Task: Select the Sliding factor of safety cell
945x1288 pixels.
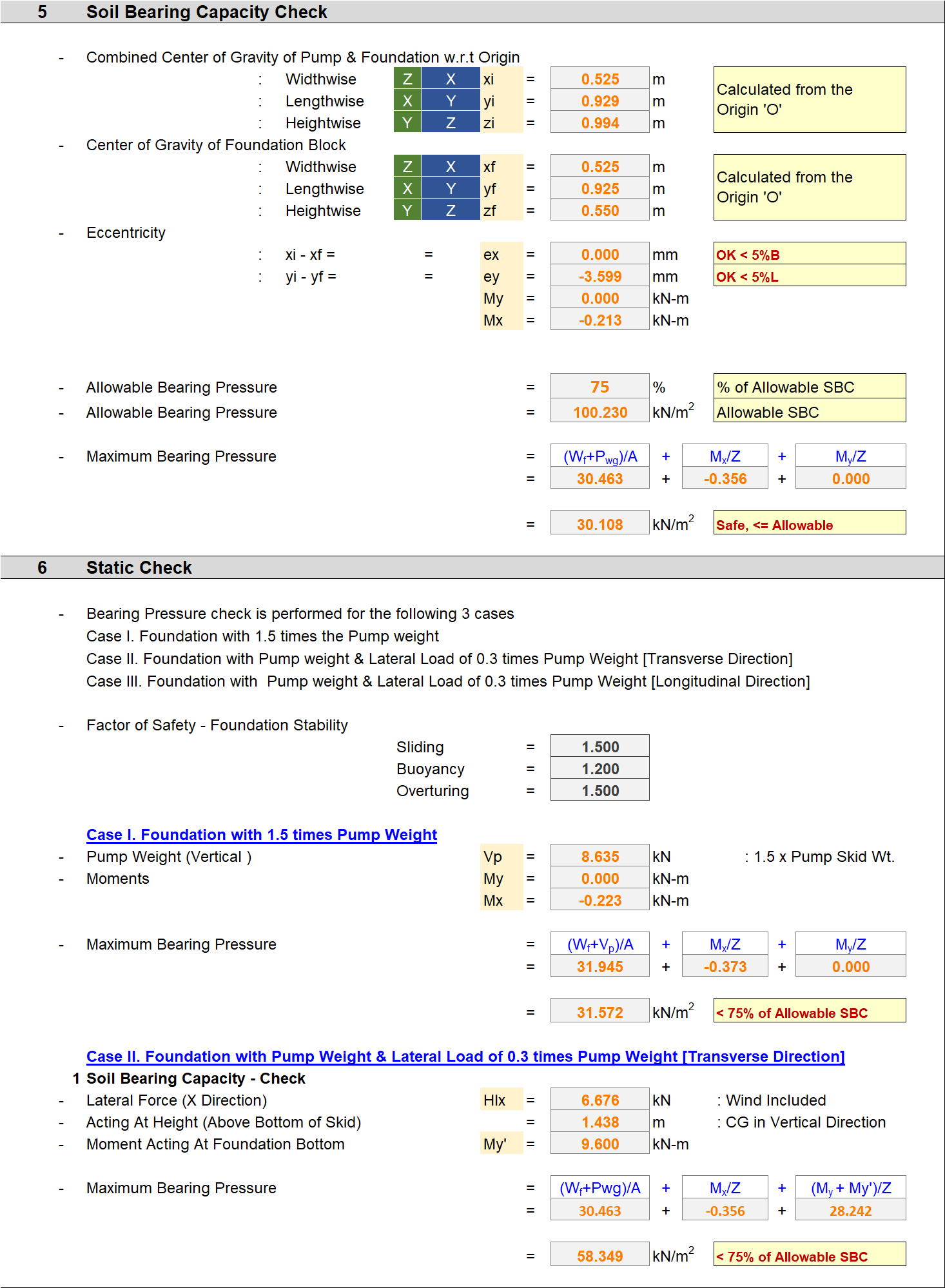Action: [599, 746]
